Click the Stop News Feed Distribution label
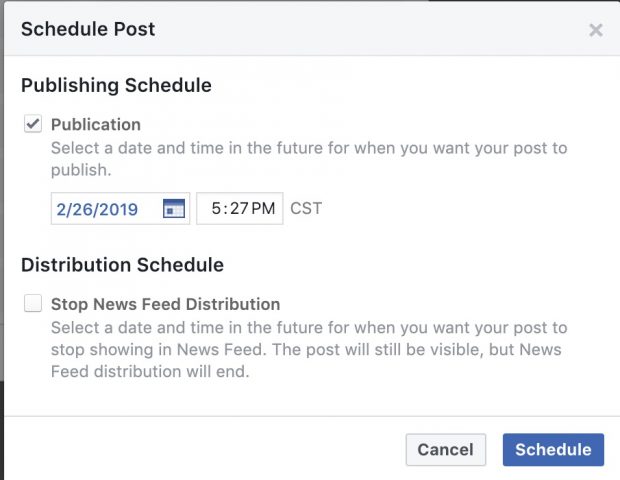This screenshot has height=480, width=620. 165,304
